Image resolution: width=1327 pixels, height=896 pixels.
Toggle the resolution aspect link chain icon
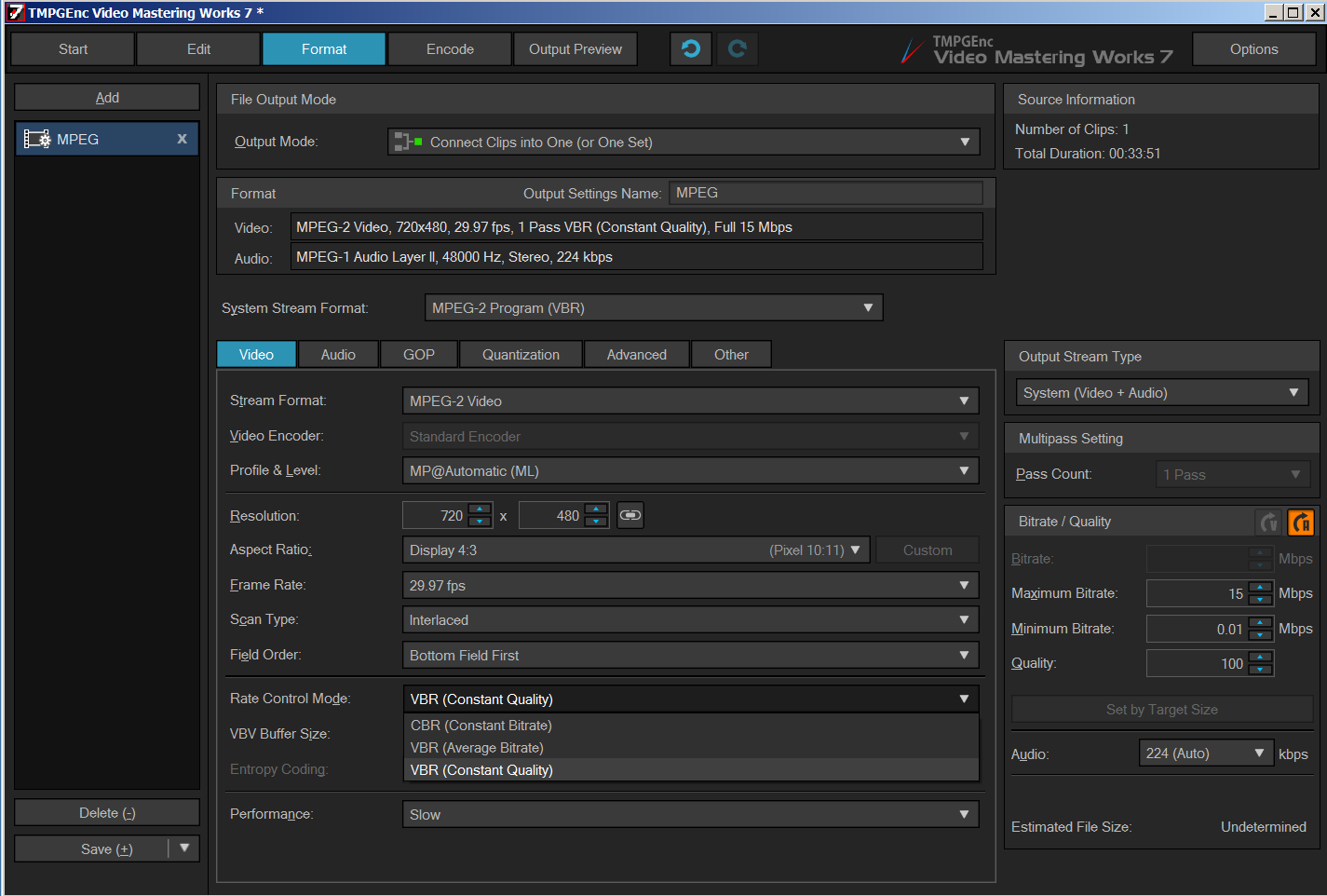[630, 515]
